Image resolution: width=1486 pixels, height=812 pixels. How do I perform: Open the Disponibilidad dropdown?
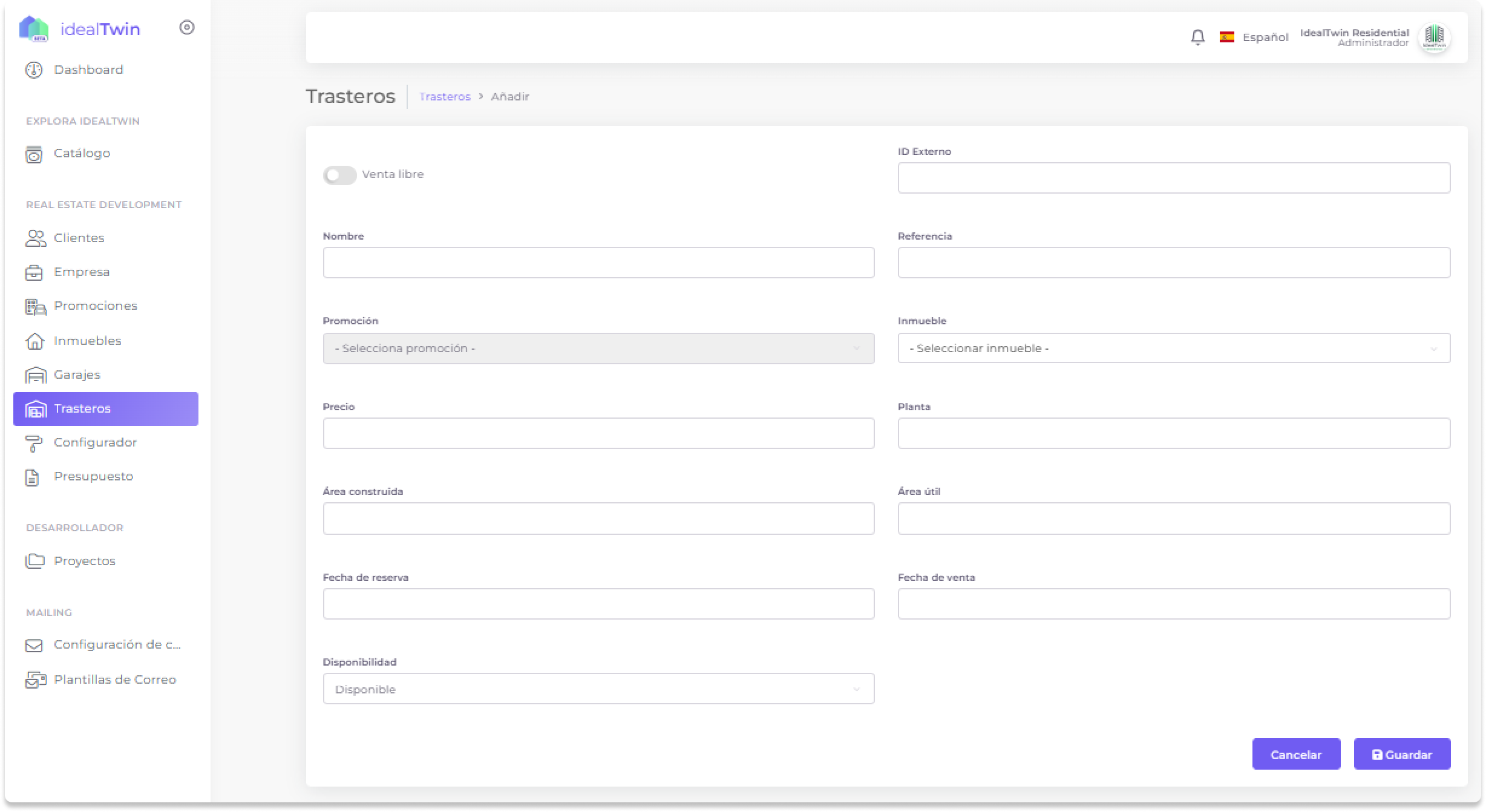coord(598,689)
